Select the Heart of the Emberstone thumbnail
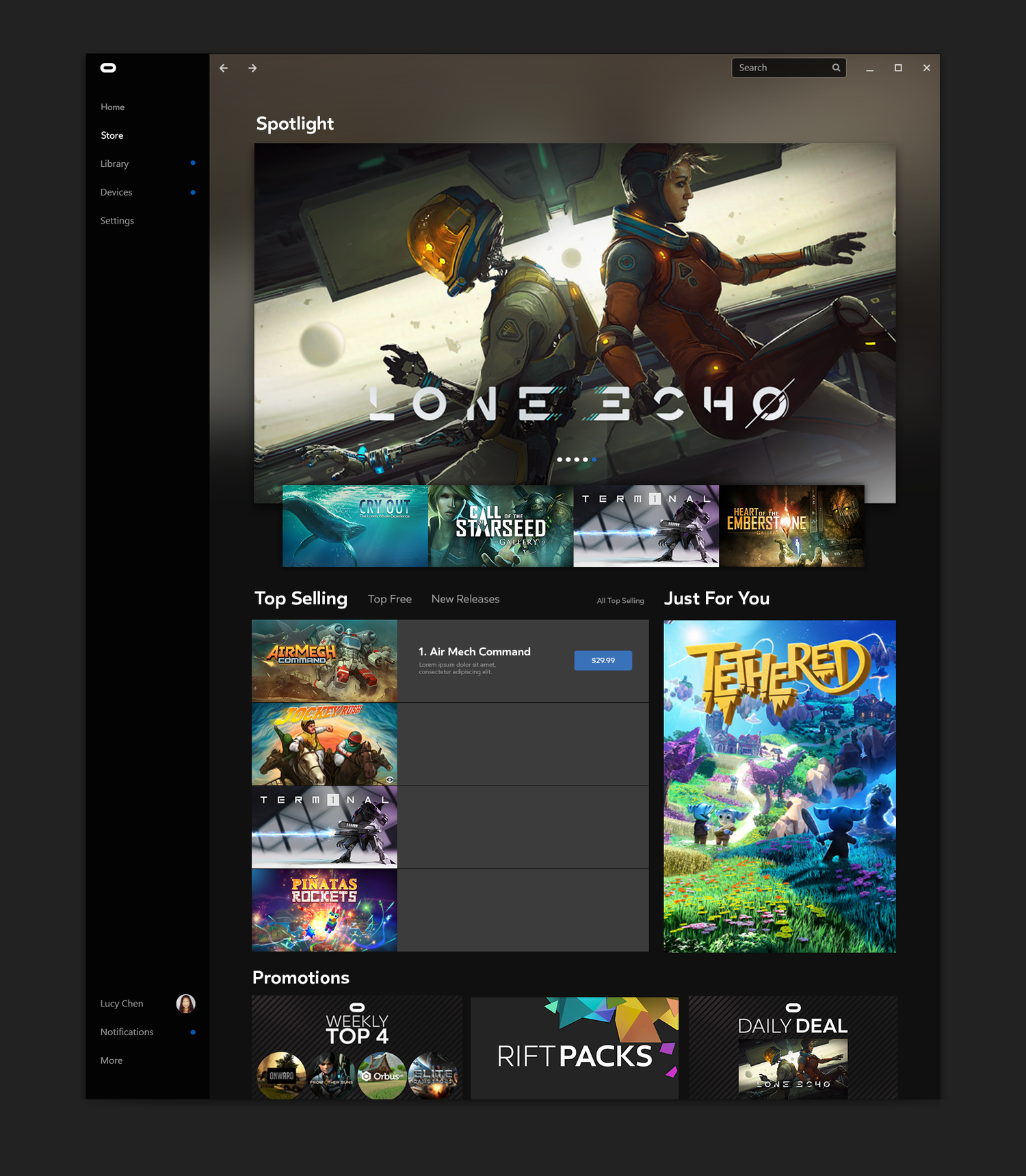The width and height of the screenshot is (1026, 1176). (x=791, y=526)
